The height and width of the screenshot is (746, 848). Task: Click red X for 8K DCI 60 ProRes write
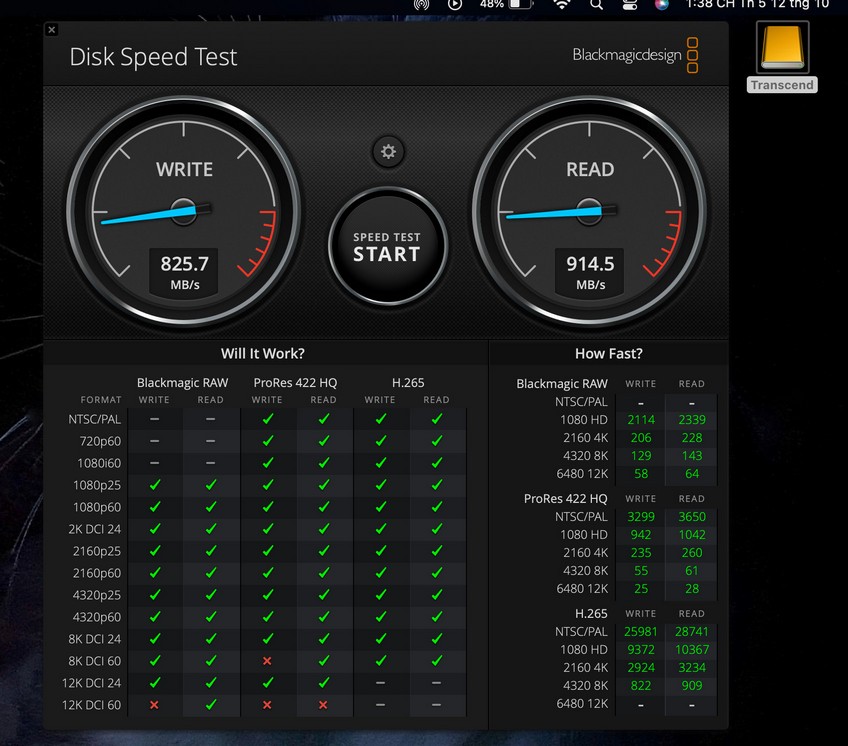point(267,661)
